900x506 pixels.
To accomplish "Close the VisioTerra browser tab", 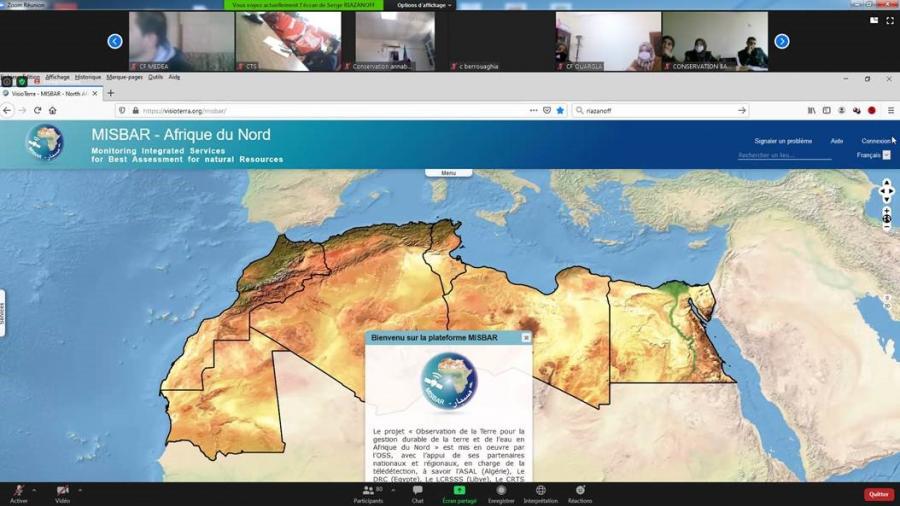I will click(x=95, y=93).
